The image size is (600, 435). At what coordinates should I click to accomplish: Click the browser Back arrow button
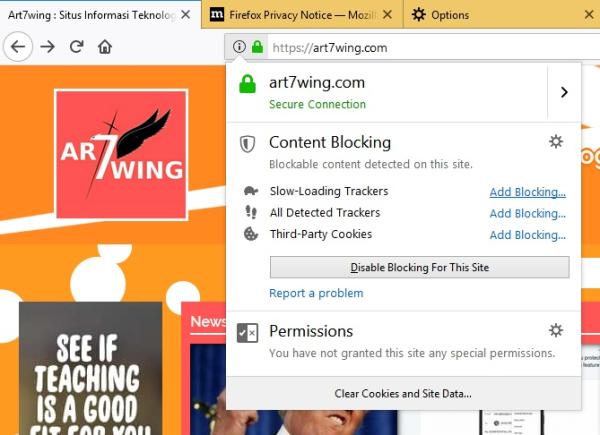click(18, 47)
